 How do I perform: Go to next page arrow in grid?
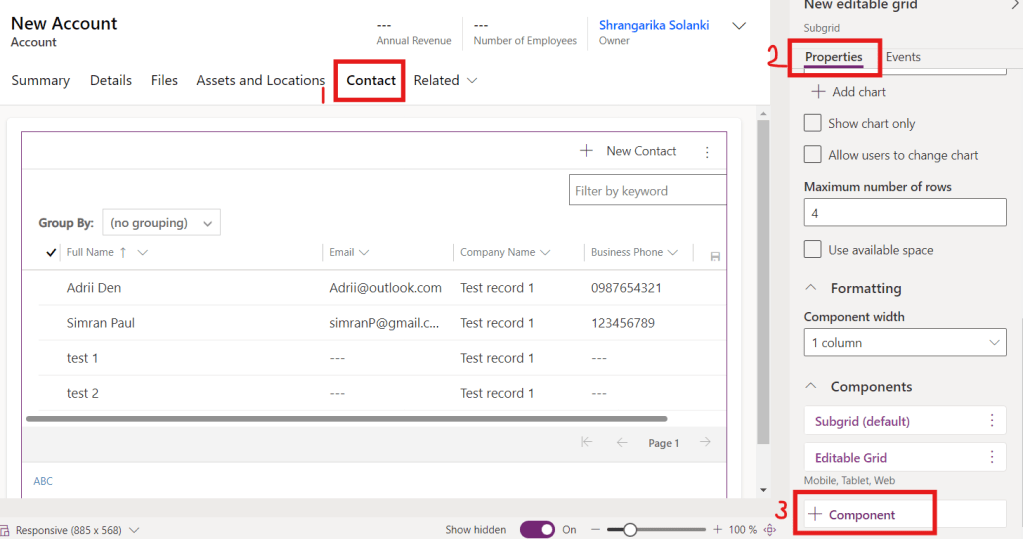pyautogui.click(x=705, y=442)
